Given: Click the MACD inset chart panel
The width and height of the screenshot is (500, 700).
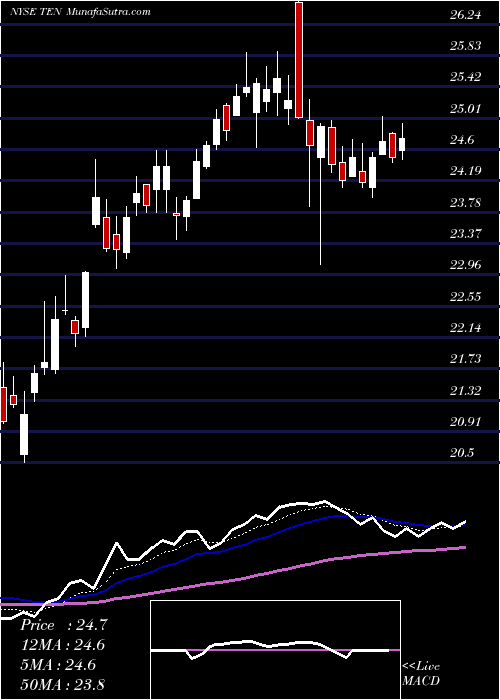Looking at the screenshot, I should [x=275, y=650].
